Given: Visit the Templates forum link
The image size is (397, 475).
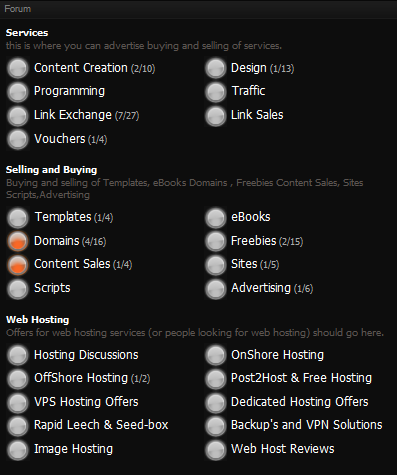Looking at the screenshot, I should 63,217.
